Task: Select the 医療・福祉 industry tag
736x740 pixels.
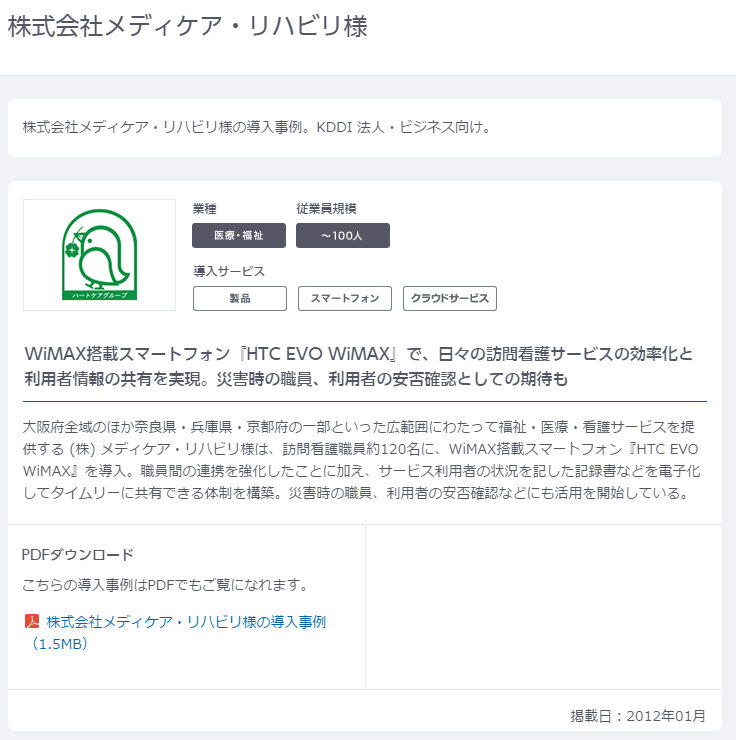Action: coord(239,235)
